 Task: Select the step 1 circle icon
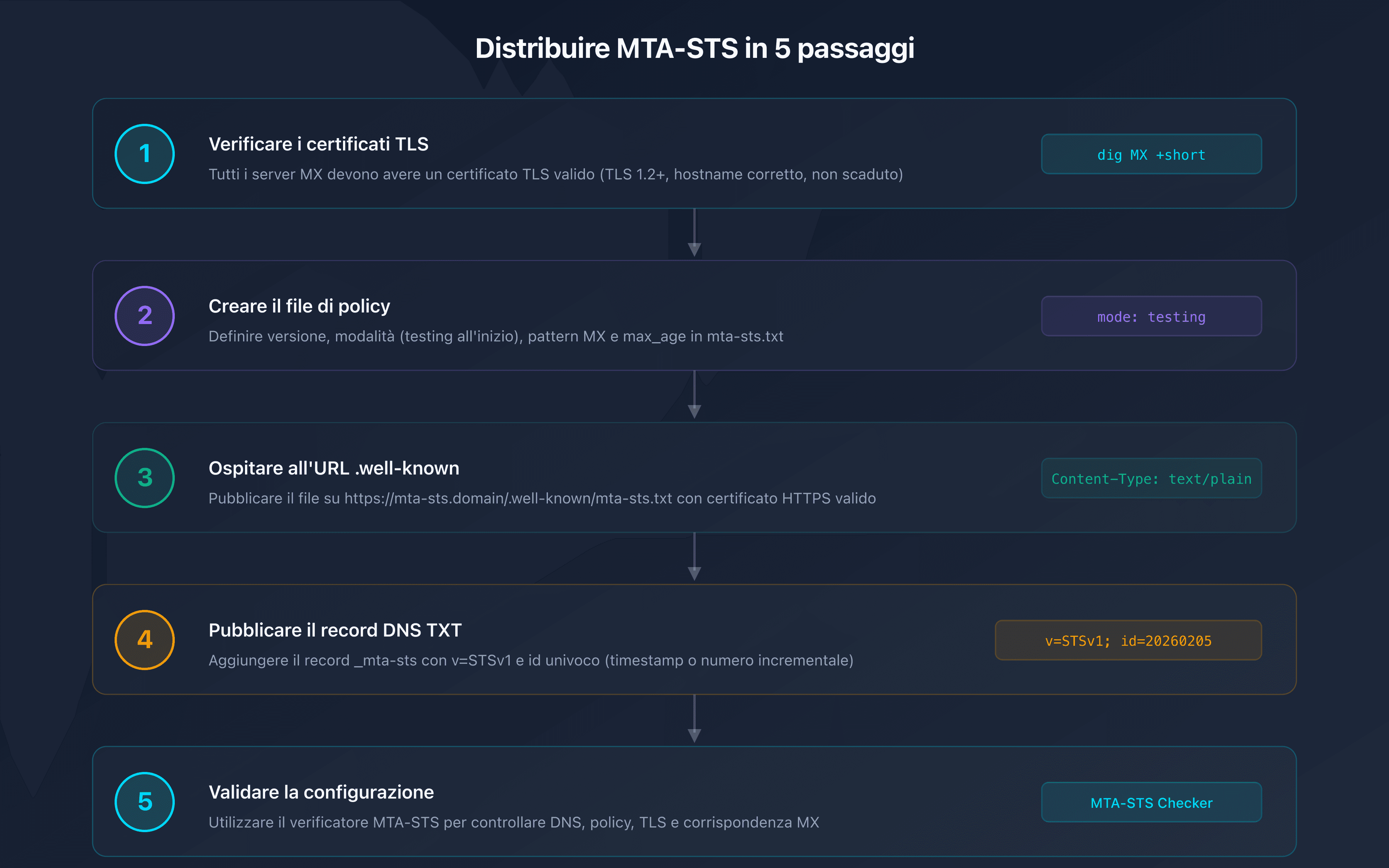(144, 153)
